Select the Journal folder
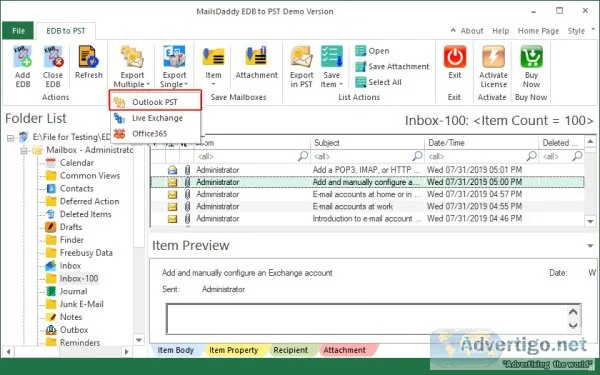600x375 pixels. 73,291
